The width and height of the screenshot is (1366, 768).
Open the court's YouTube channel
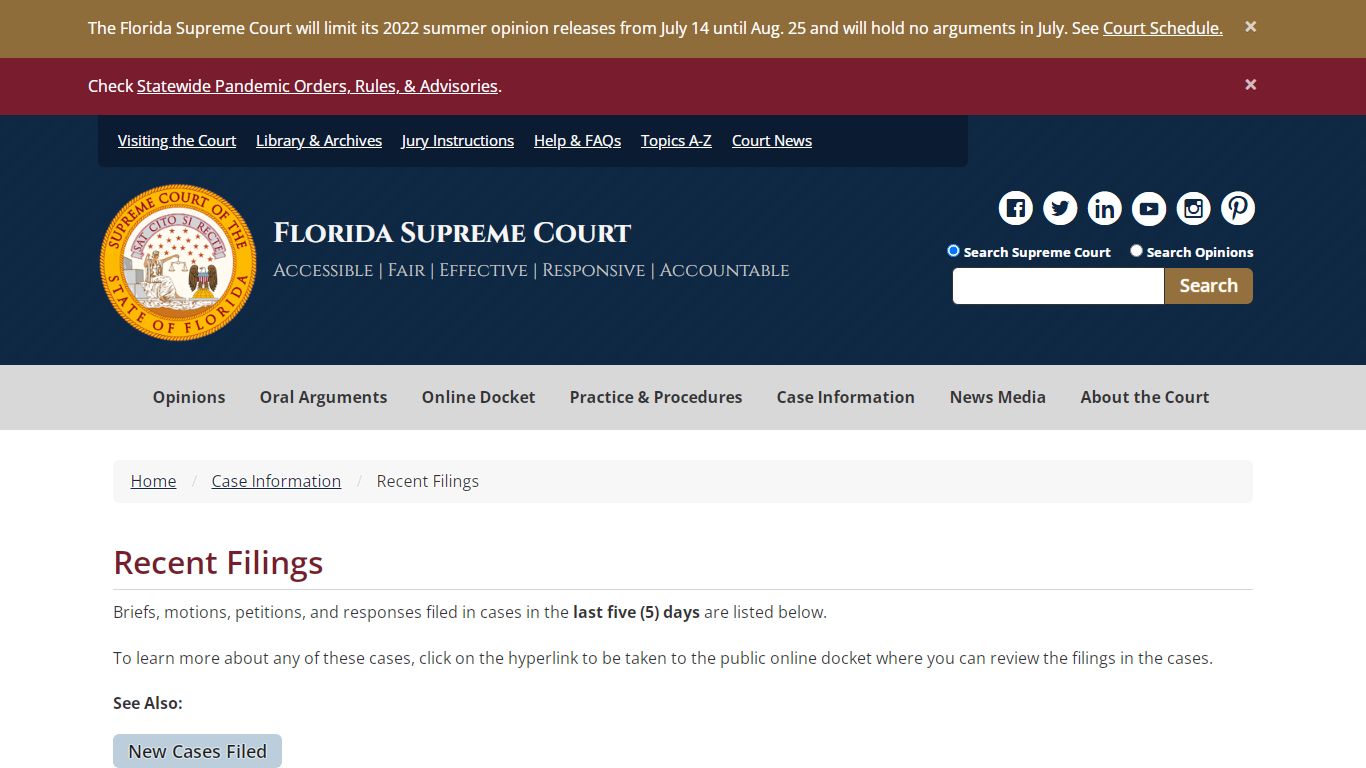pos(1149,209)
